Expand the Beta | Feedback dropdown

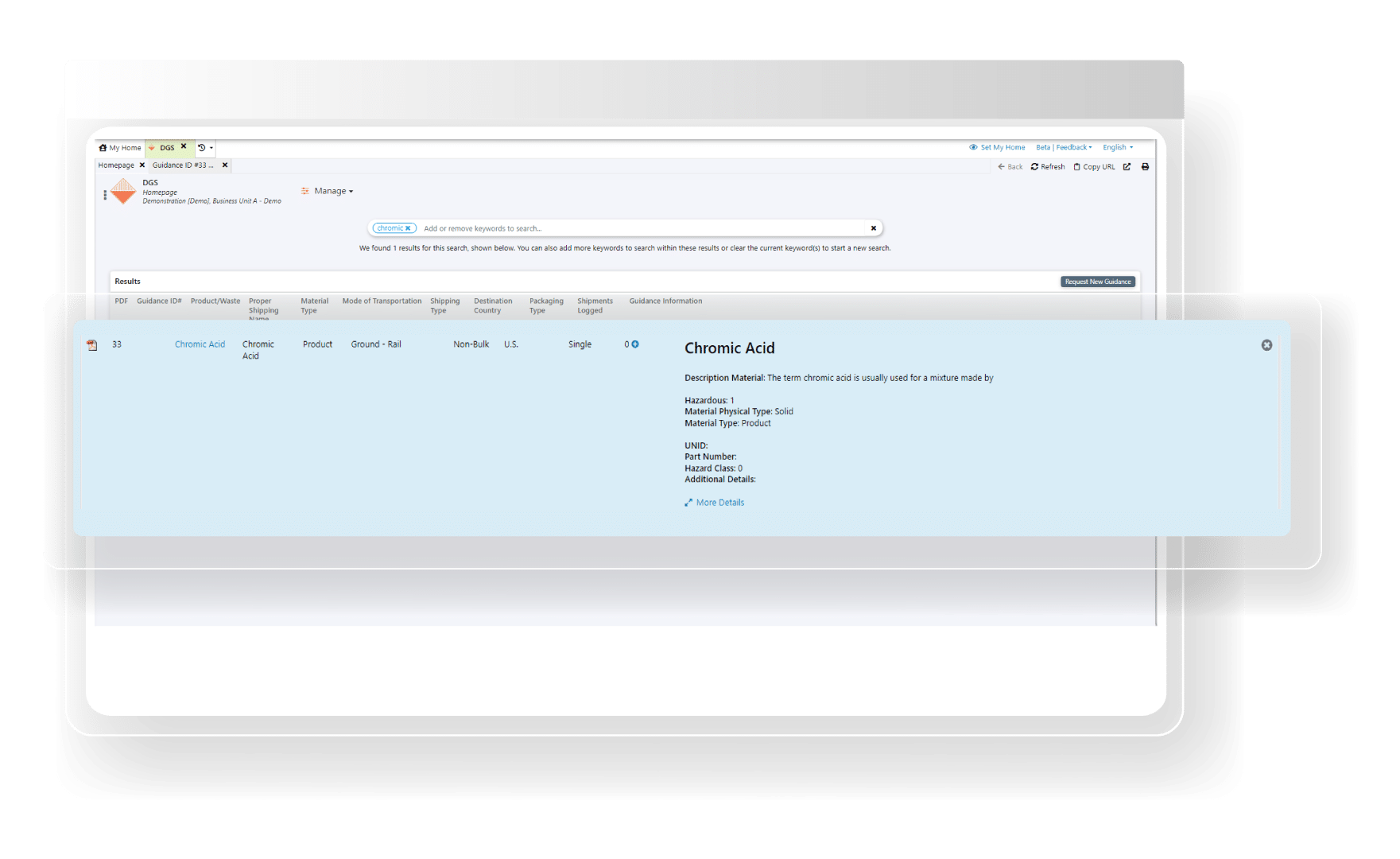1064,147
